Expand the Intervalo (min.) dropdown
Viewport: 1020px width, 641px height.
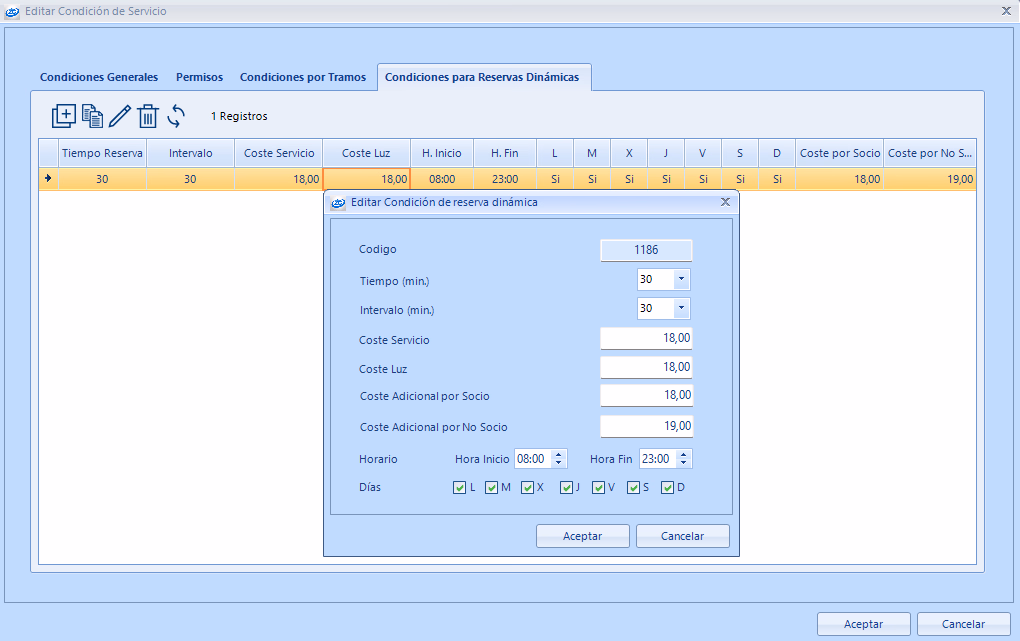coord(681,309)
